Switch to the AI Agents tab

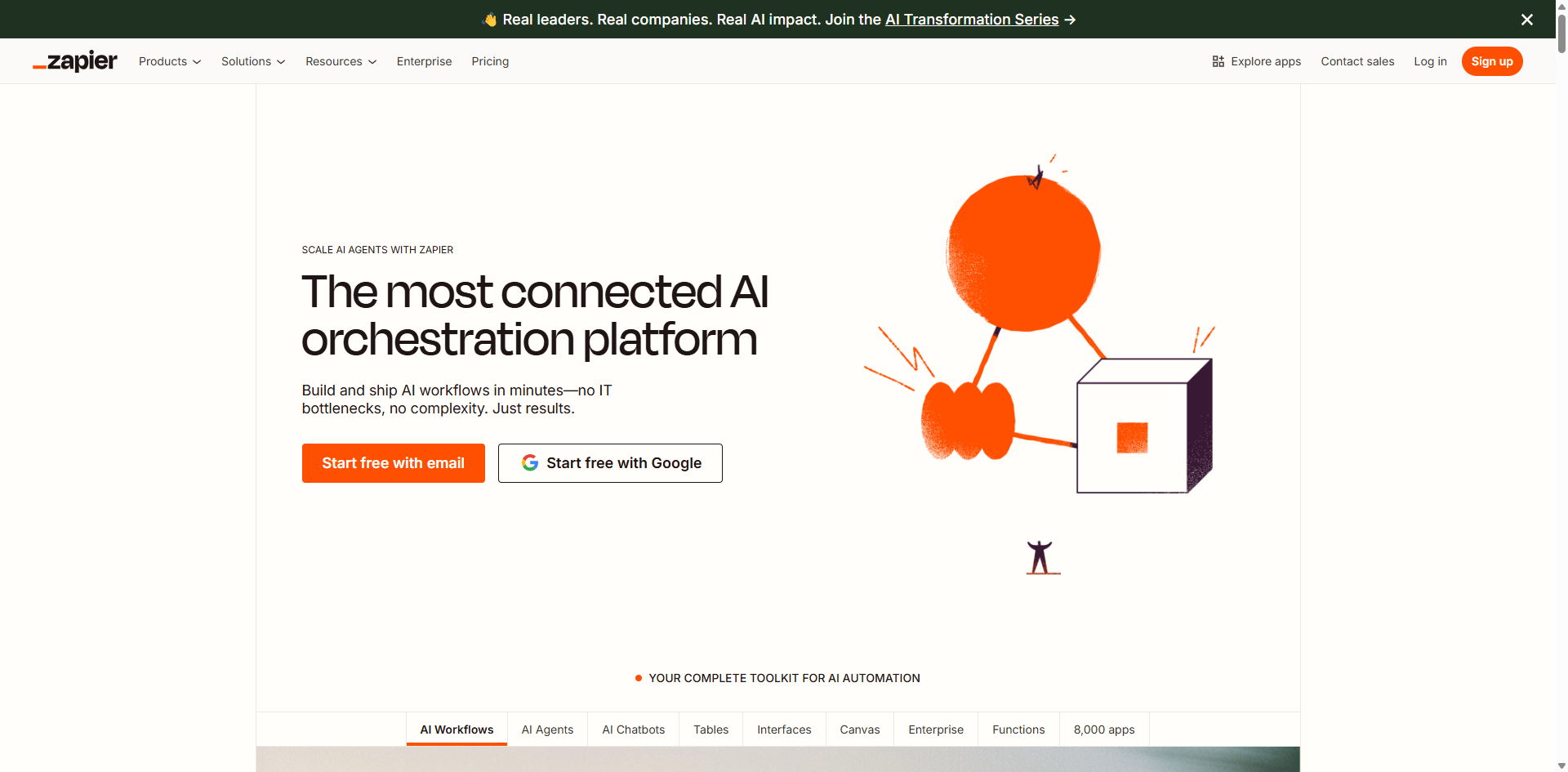tap(547, 729)
